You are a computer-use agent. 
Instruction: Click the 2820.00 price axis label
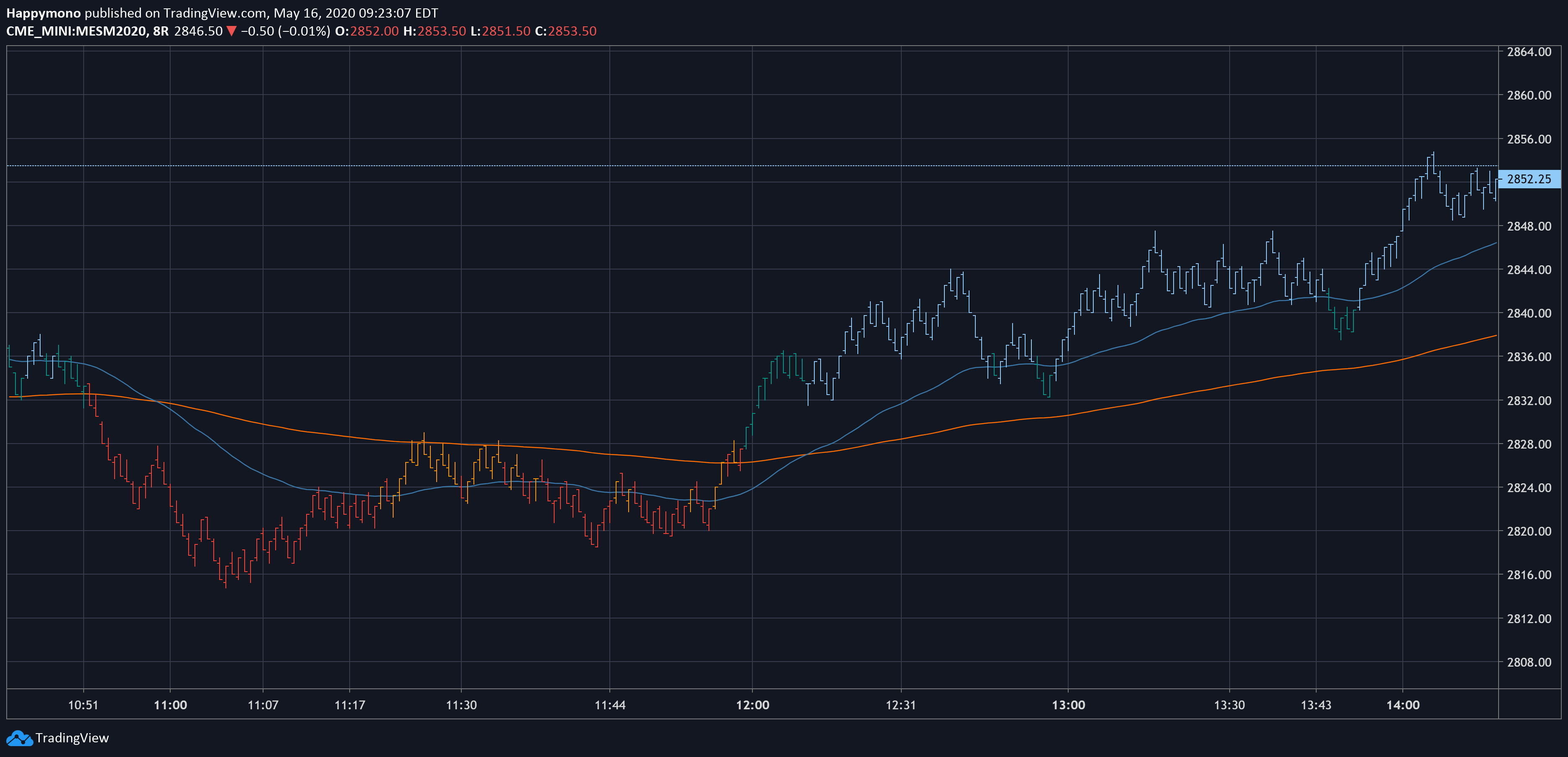1529,531
